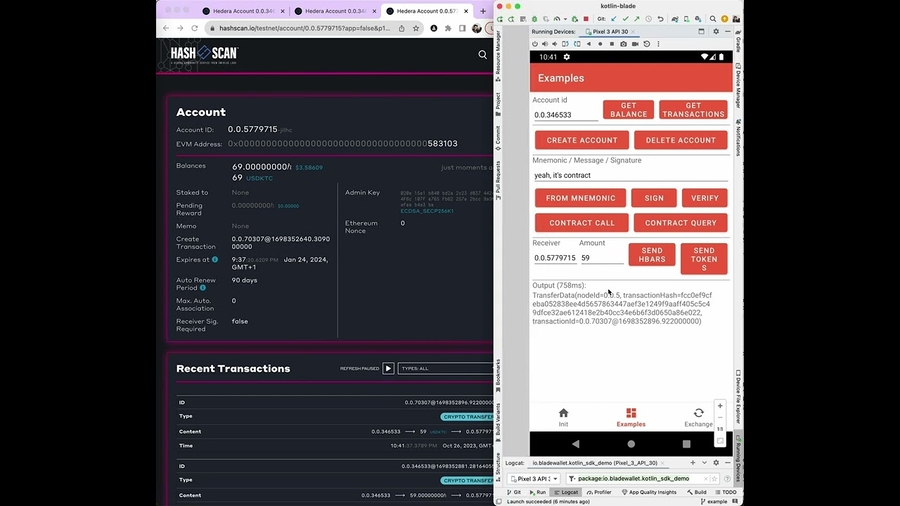Open Running Devices settings gear
This screenshot has width=900, height=506.
pos(716,31)
